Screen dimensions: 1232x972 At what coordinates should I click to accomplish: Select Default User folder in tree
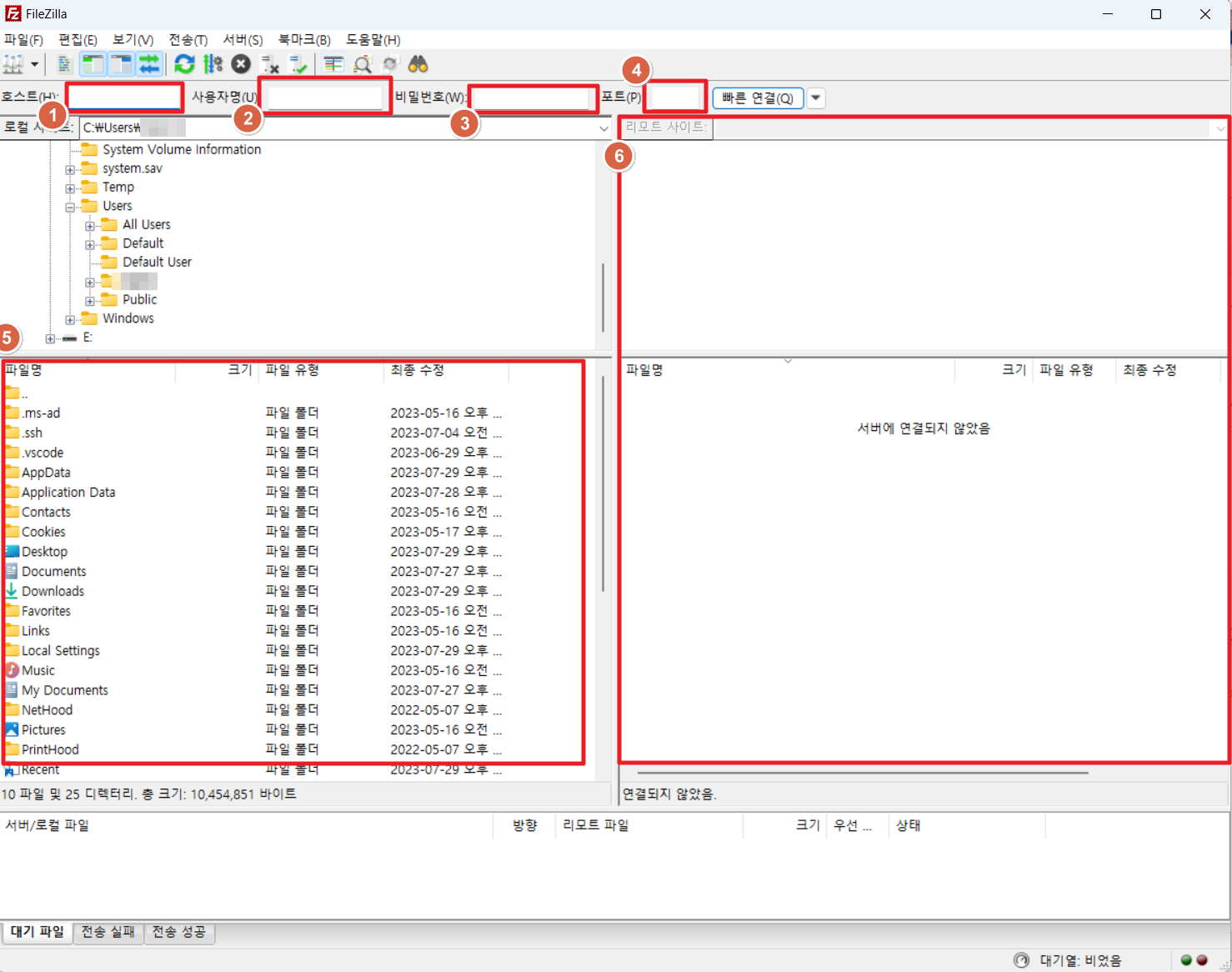157,262
